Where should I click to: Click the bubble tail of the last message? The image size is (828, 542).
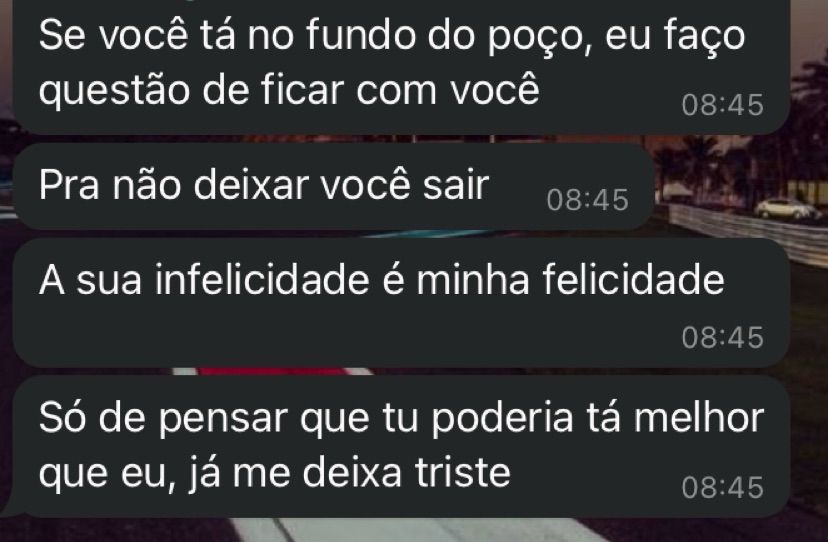(11, 508)
